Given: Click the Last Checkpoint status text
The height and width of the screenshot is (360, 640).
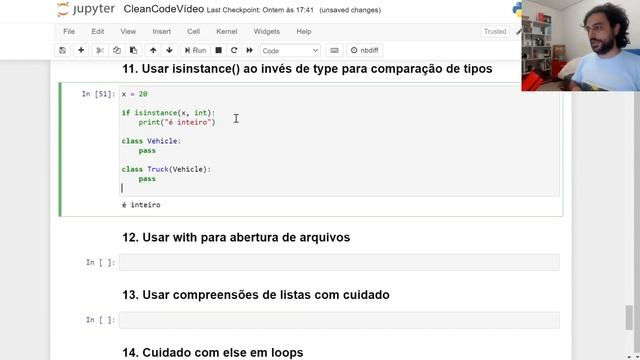Looking at the screenshot, I should click(x=260, y=10).
